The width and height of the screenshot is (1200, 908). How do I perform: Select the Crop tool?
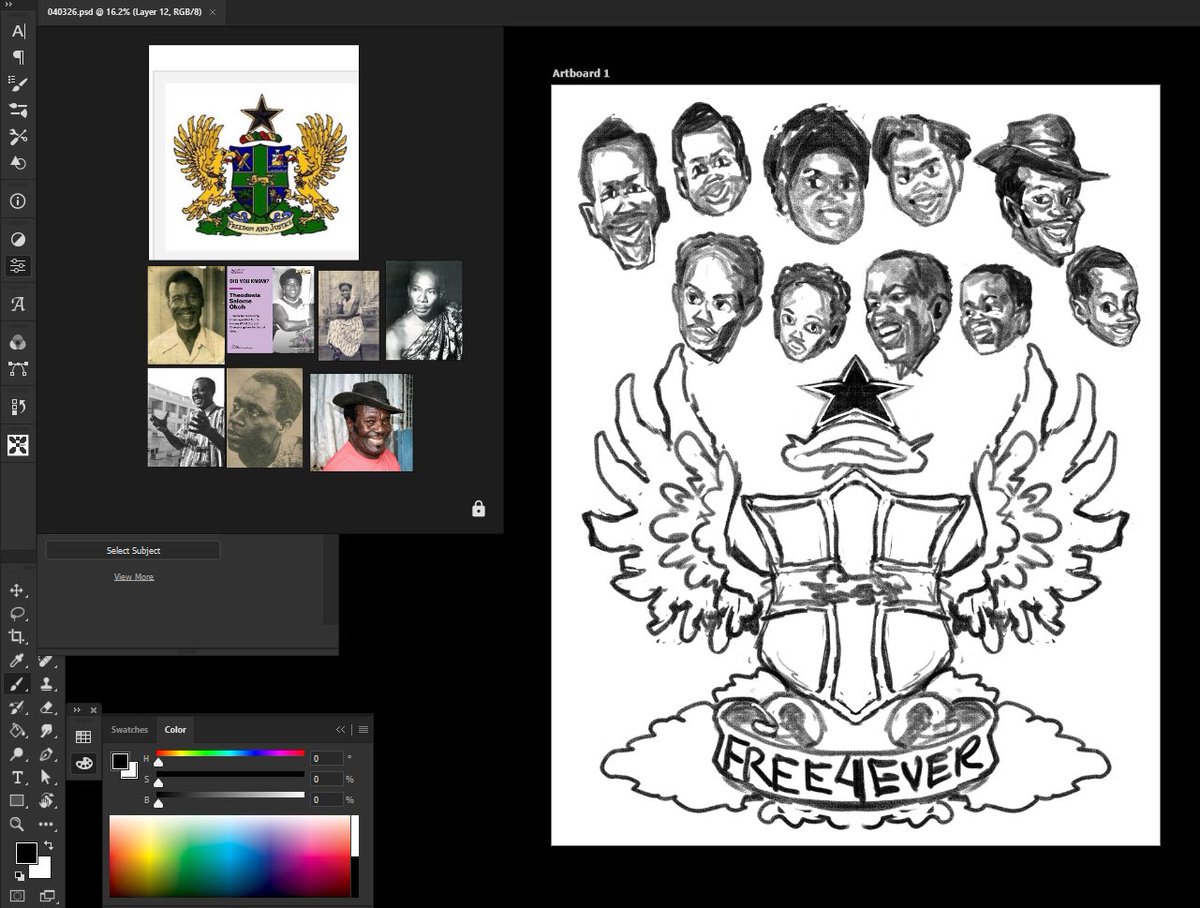(x=17, y=637)
